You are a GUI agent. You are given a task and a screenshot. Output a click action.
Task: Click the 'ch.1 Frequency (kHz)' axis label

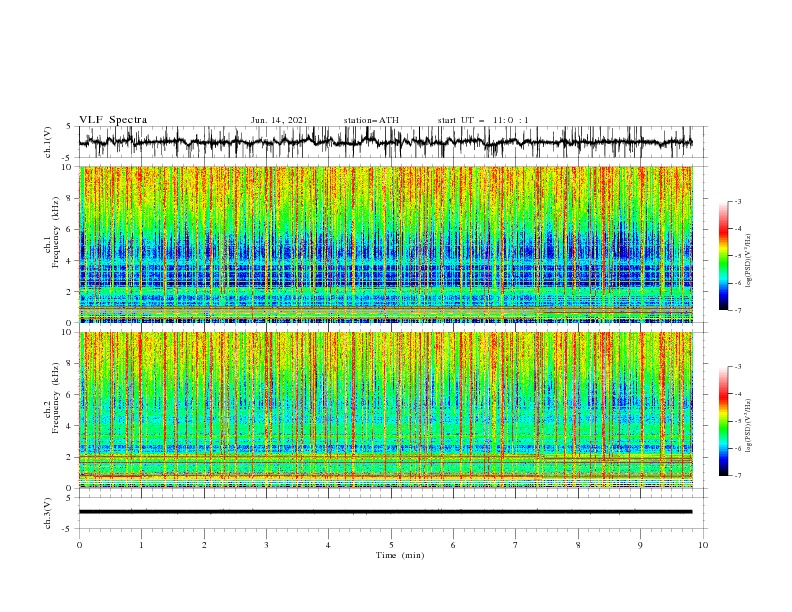(x=52, y=232)
